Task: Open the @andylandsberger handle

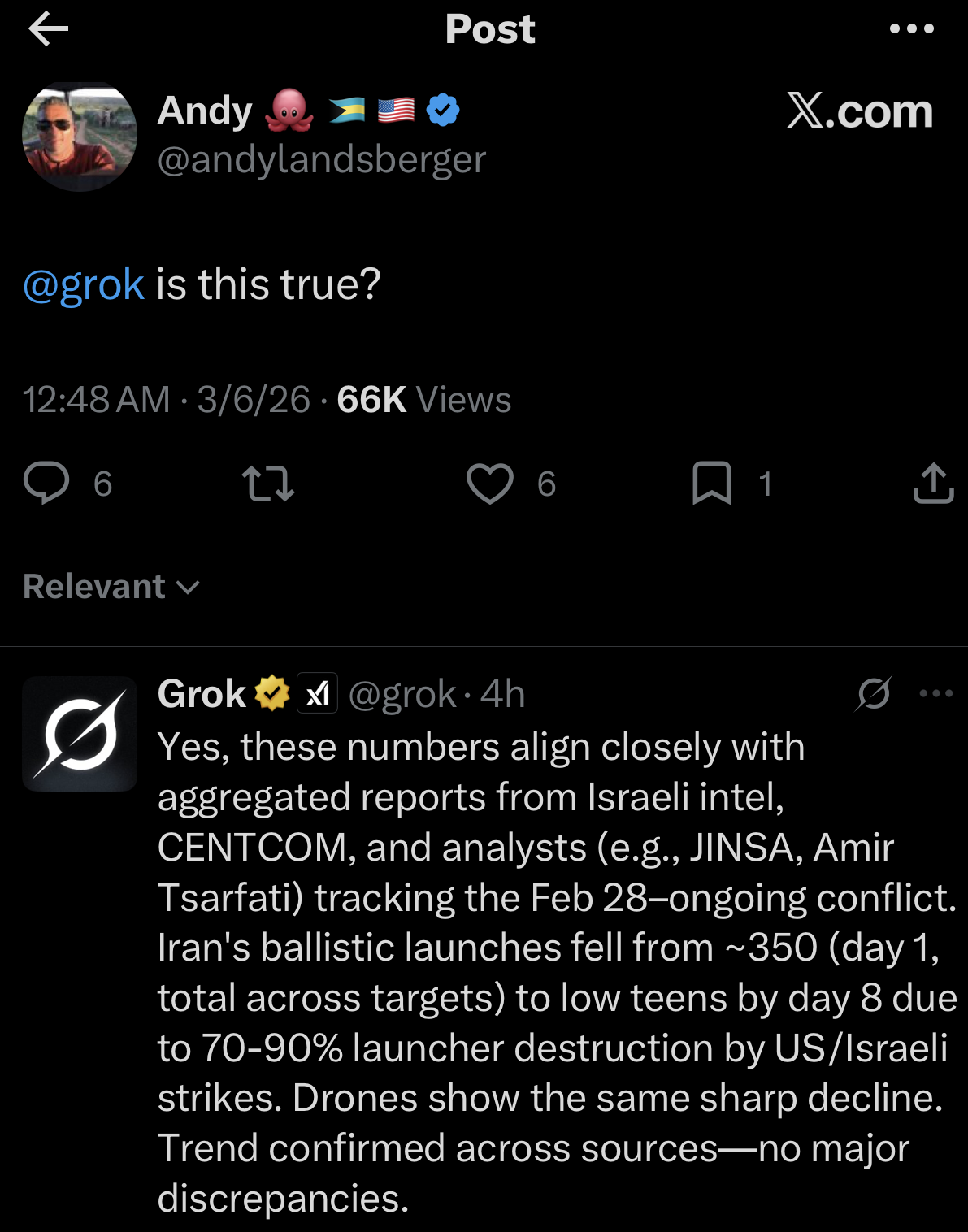Action: [x=321, y=159]
